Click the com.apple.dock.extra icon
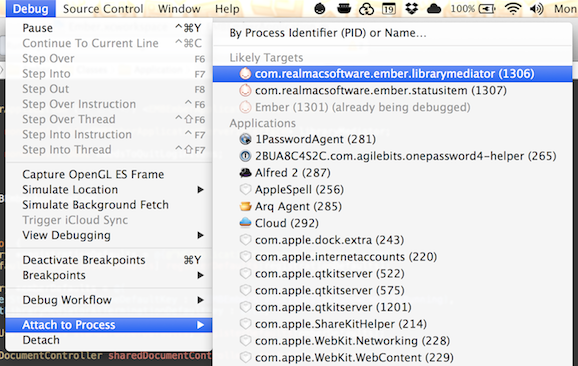 click(245, 240)
